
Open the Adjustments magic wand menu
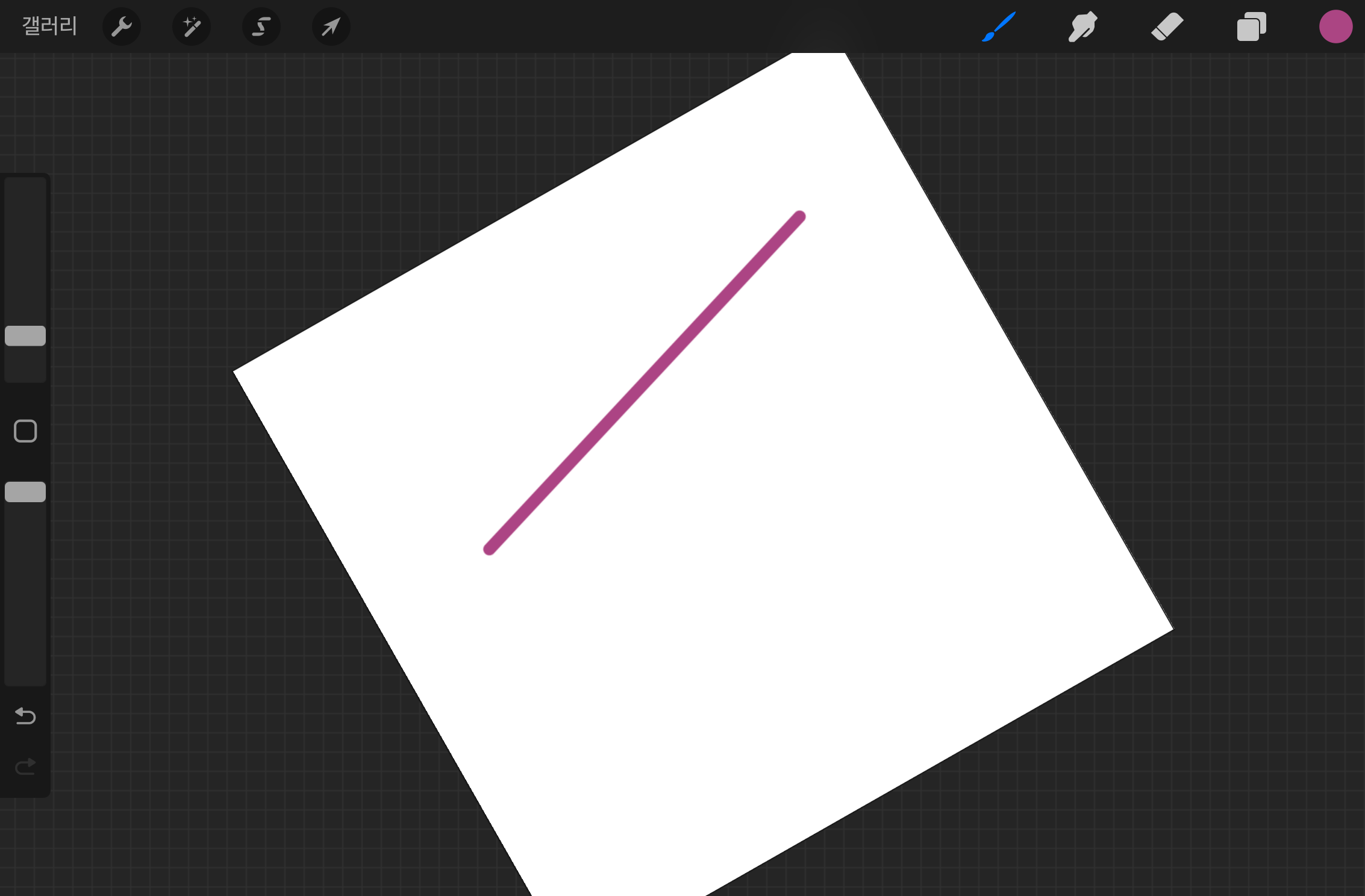click(x=192, y=26)
